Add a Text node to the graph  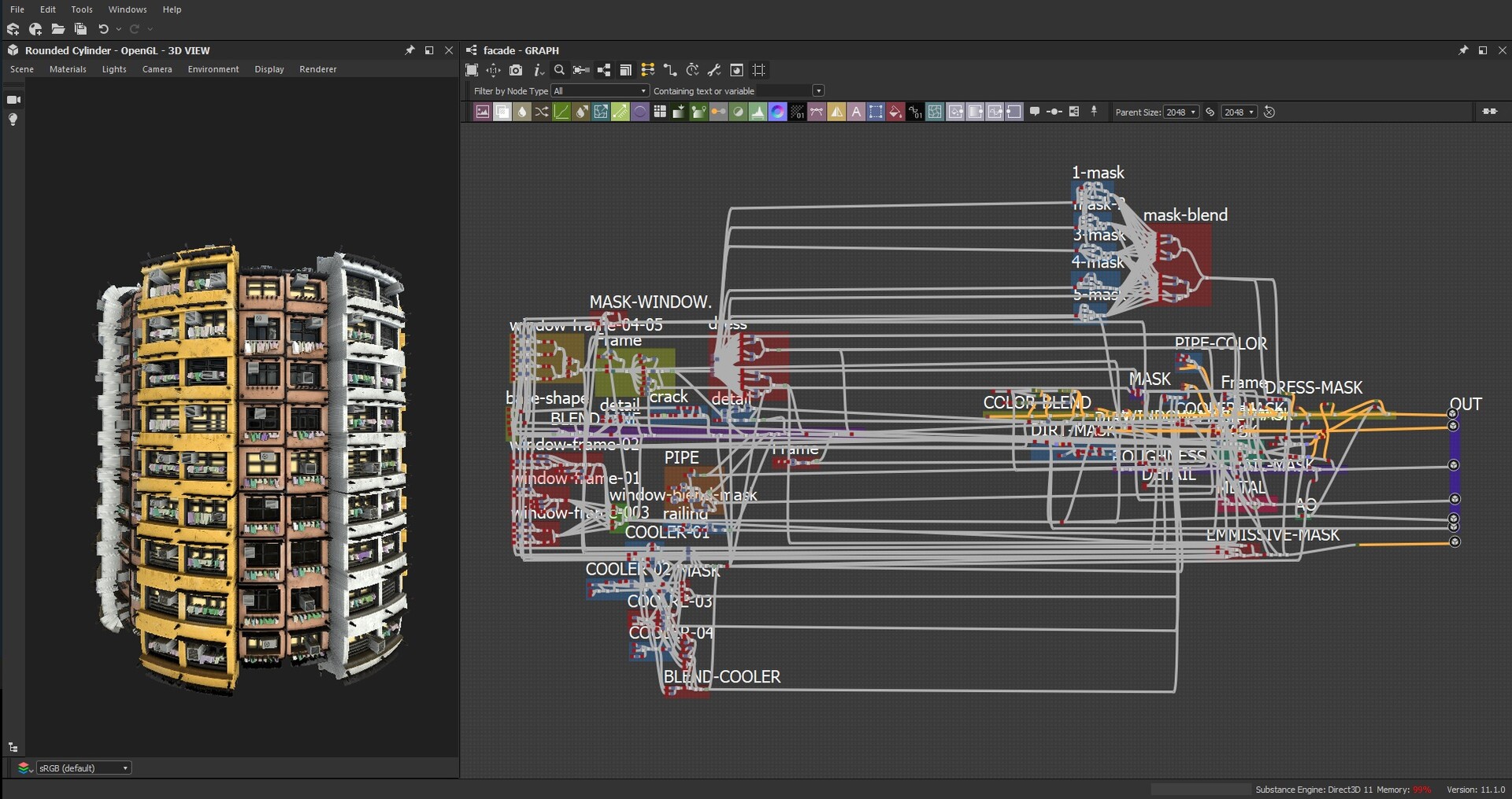[857, 112]
